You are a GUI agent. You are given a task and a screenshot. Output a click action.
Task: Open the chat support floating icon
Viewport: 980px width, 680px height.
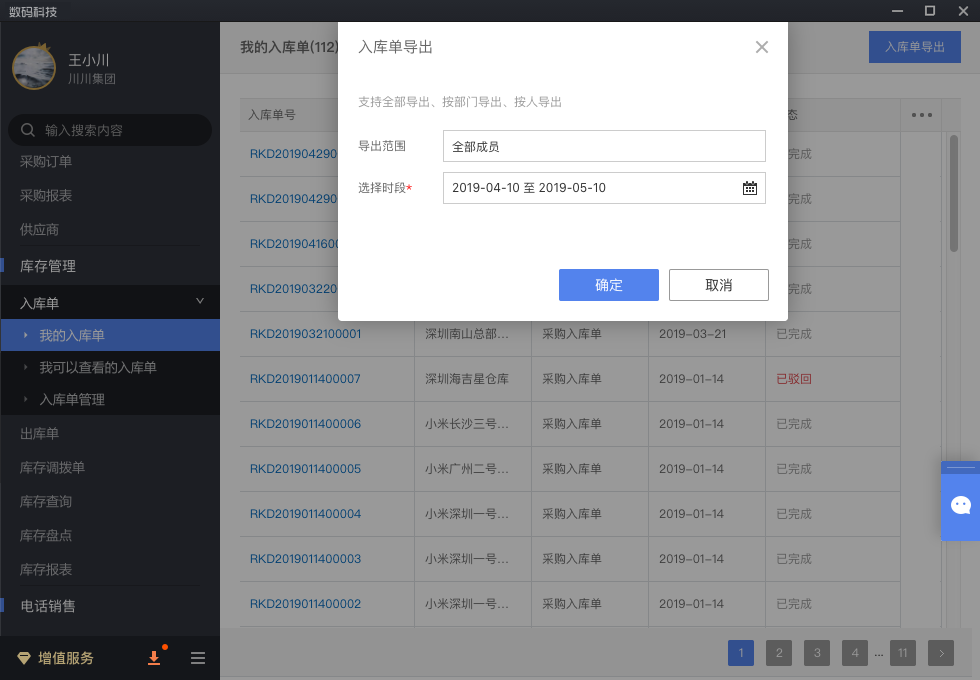tap(960, 505)
